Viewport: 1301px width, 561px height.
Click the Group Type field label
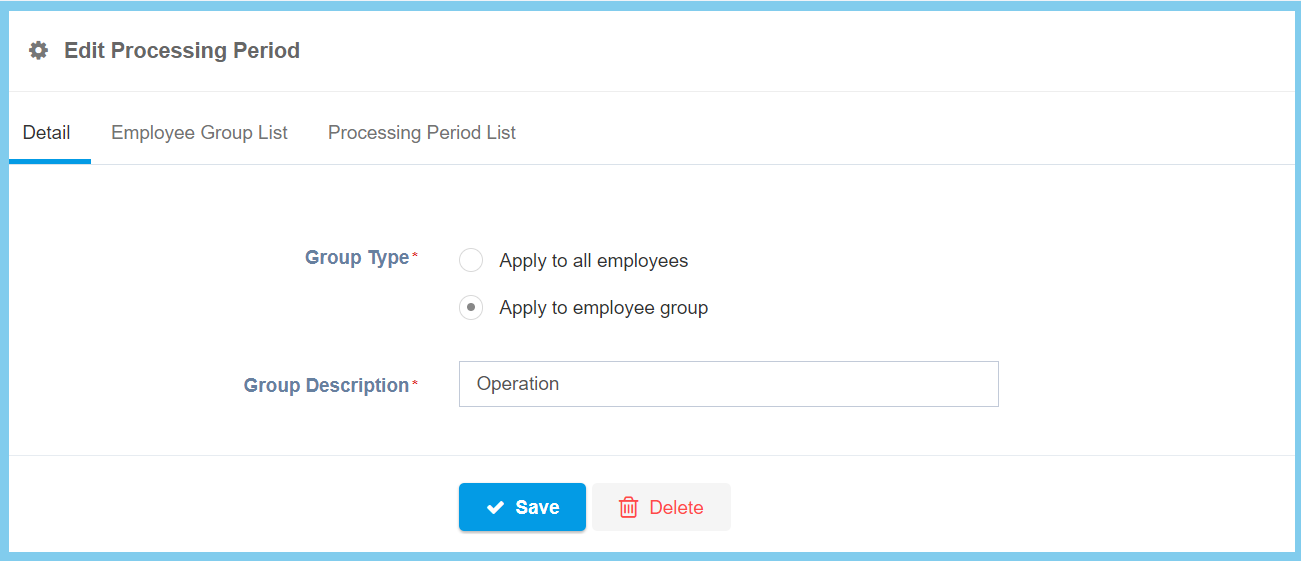[x=357, y=258]
